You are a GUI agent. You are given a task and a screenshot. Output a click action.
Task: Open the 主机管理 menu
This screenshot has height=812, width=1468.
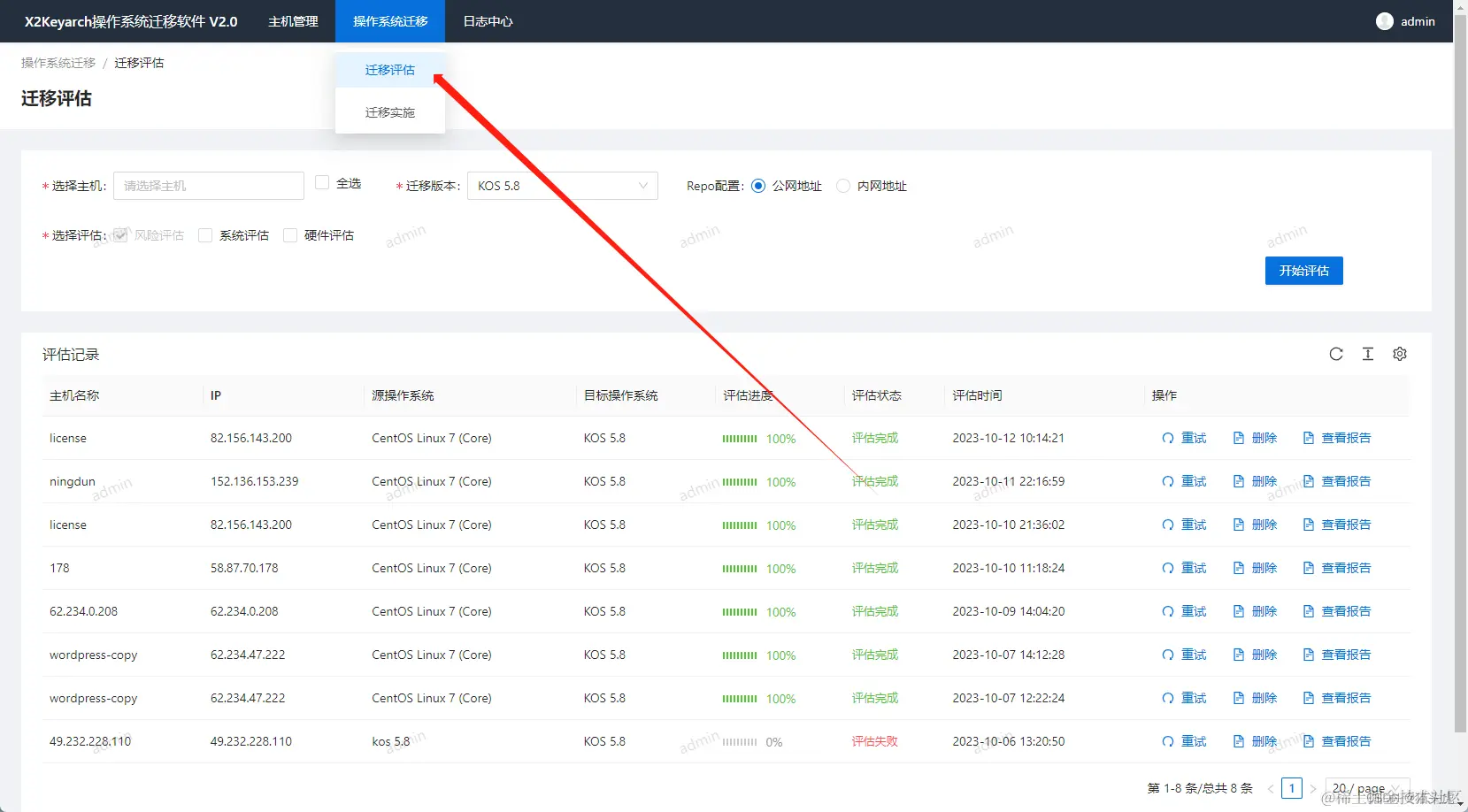pyautogui.click(x=293, y=21)
